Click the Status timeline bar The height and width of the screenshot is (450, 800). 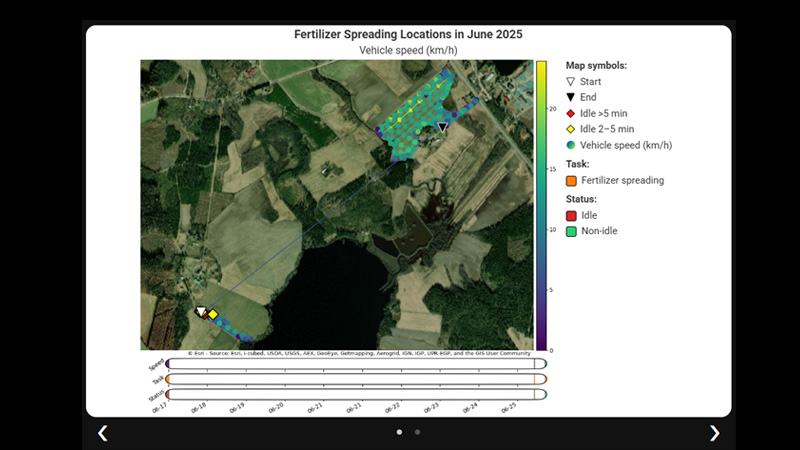click(x=355, y=394)
